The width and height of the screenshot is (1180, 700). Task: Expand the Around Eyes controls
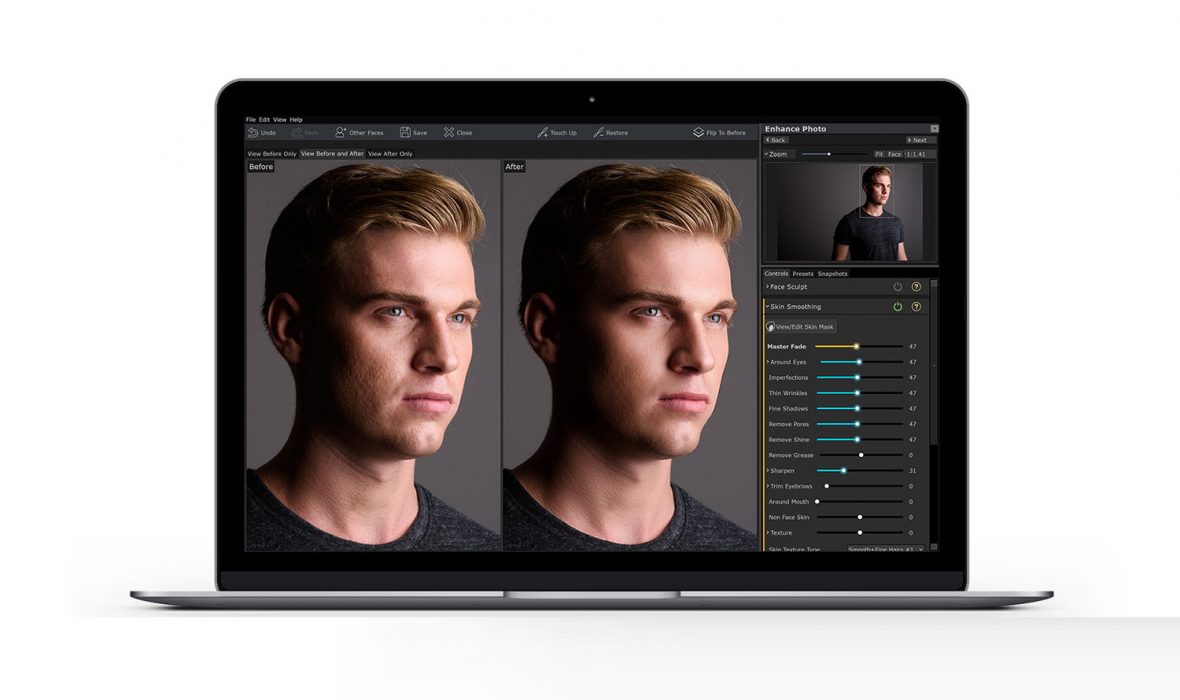pos(769,362)
